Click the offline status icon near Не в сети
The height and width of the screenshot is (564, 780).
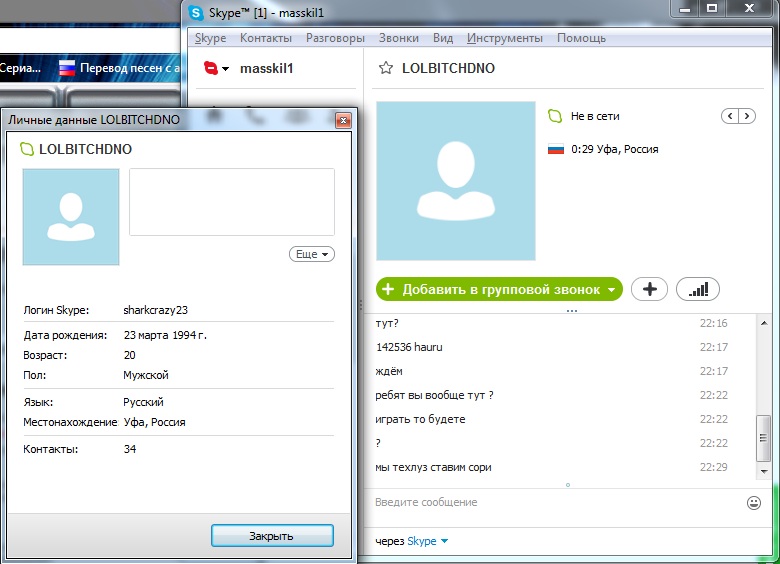tap(555, 116)
